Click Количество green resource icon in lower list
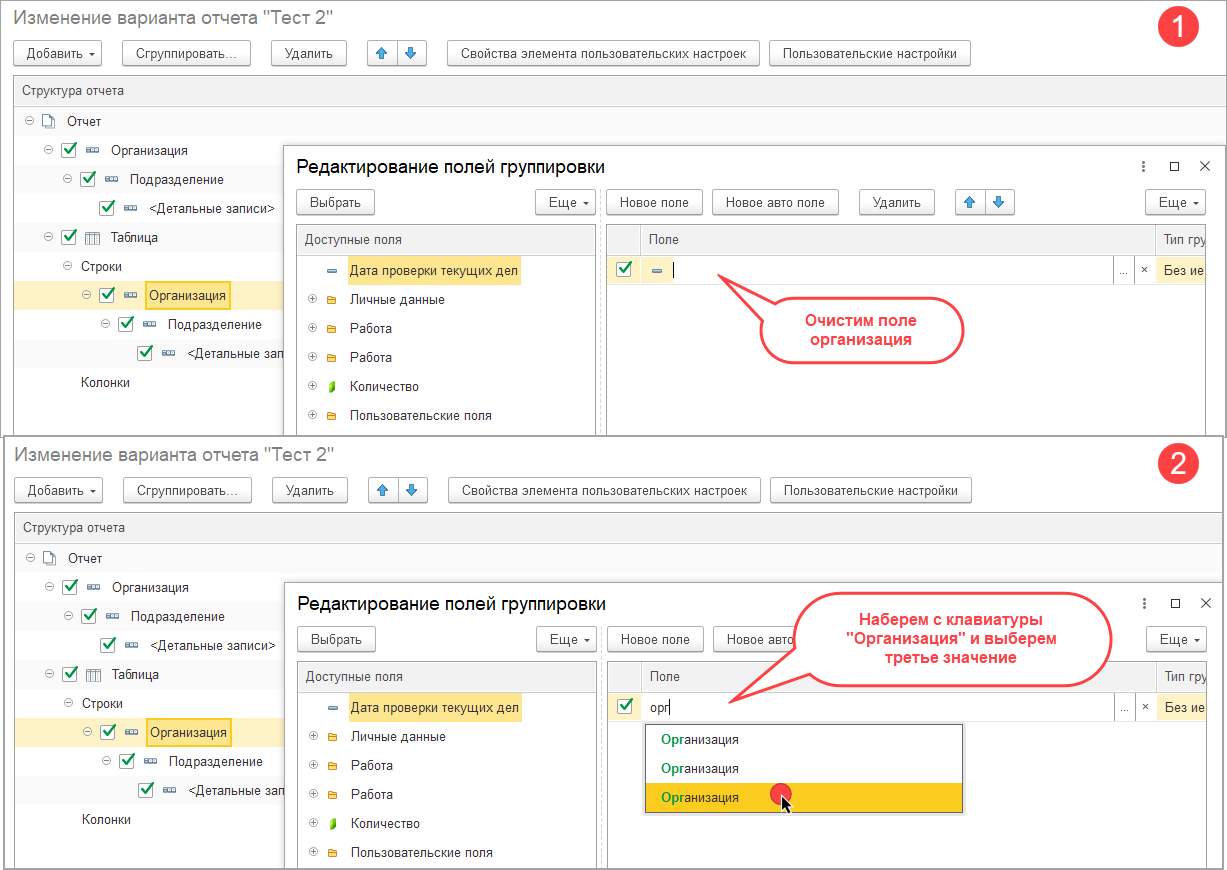Viewport: 1227px width, 870px height. click(332, 824)
